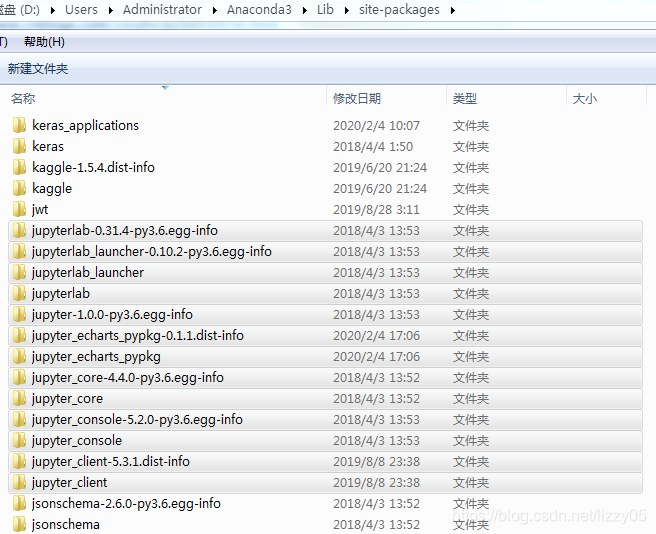Expand the arrow after Lib in path
This screenshot has height=534, width=656.
pos(346,10)
